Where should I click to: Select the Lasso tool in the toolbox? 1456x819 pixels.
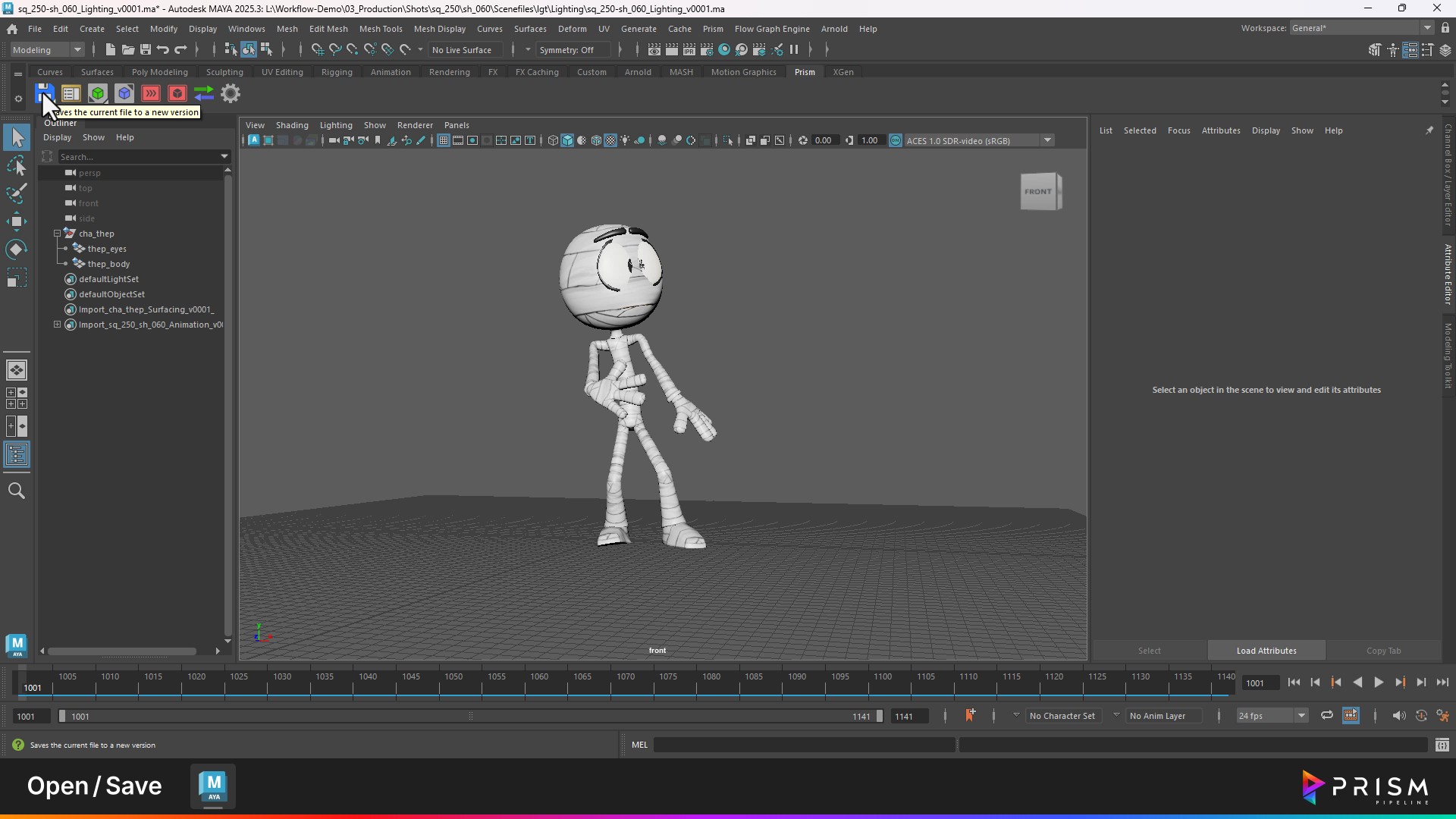tap(17, 165)
